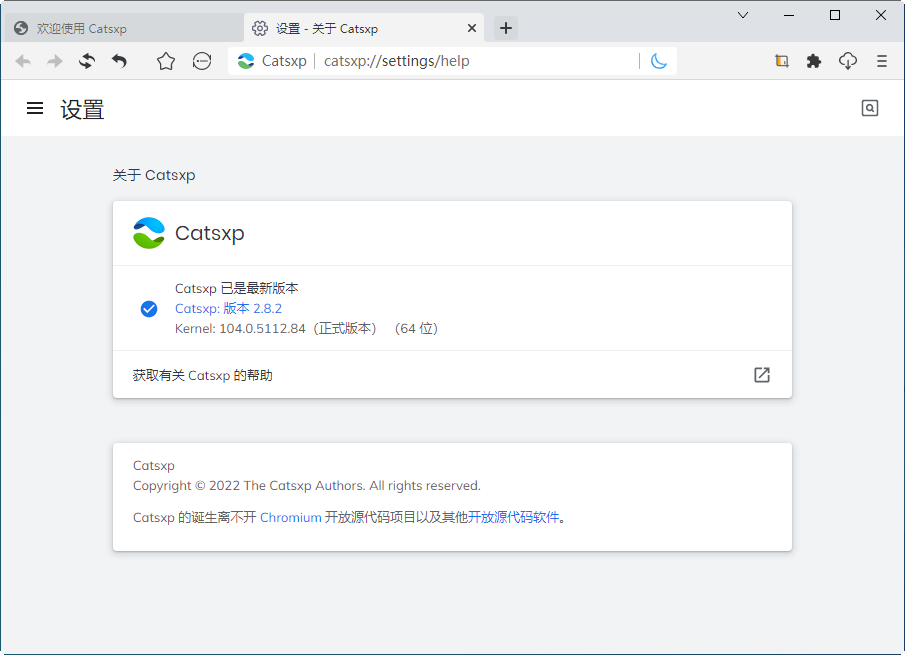905x655 pixels.
Task: Click the orange crop screenshot icon
Action: tap(781, 61)
